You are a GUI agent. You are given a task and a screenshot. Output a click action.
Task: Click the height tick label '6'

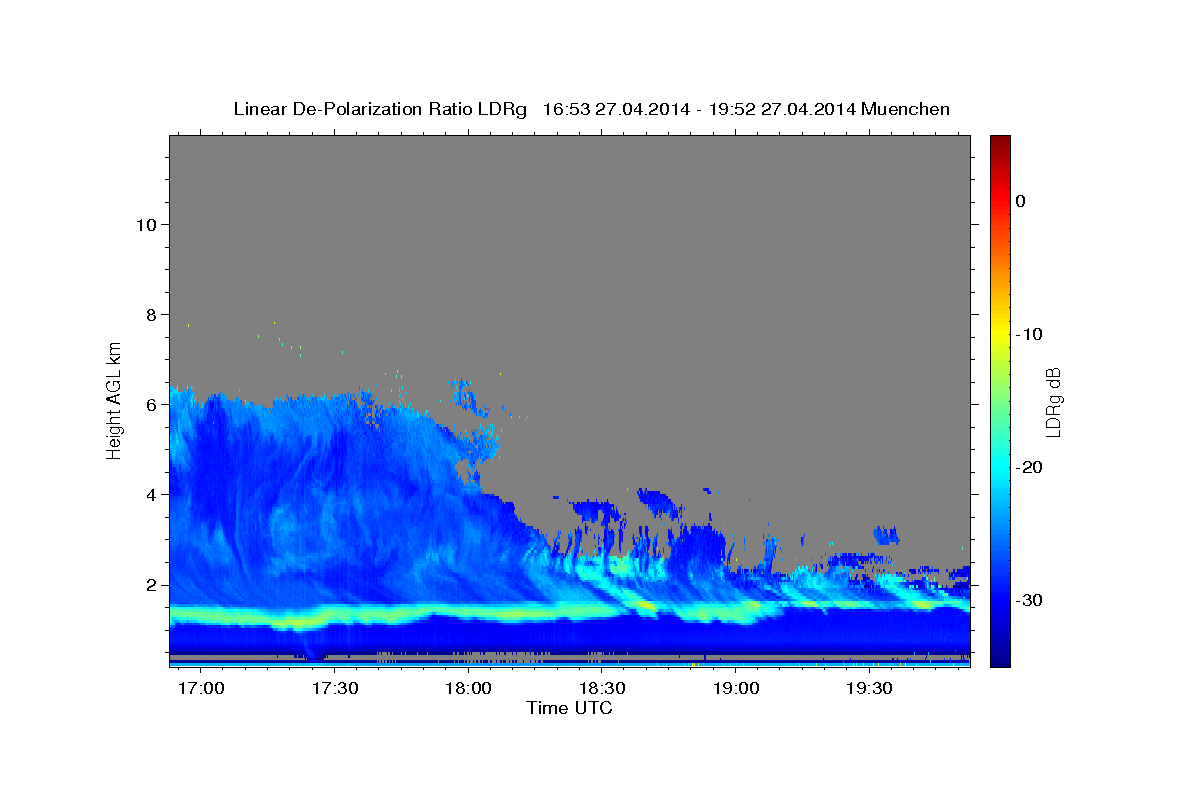pyautogui.click(x=150, y=405)
